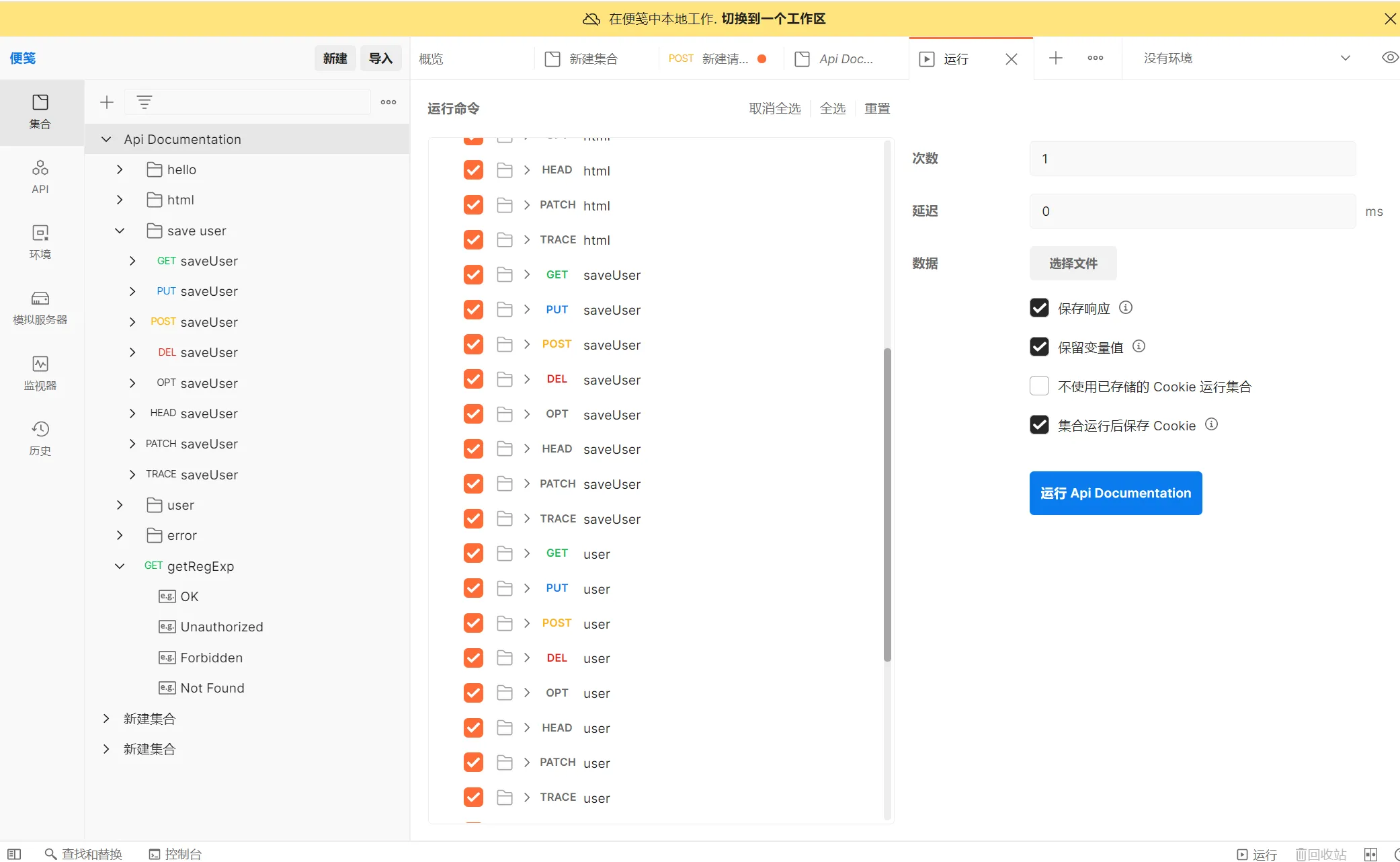Open the 历史 (History) sidebar icon

pyautogui.click(x=40, y=438)
